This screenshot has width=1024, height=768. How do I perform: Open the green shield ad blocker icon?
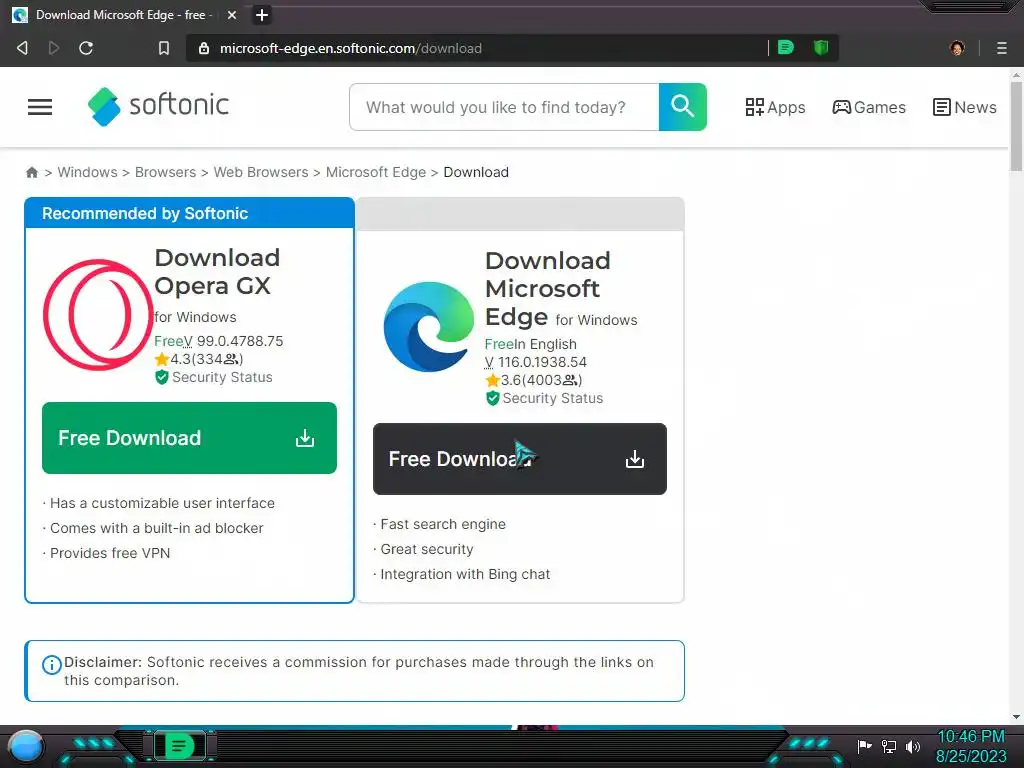click(821, 48)
